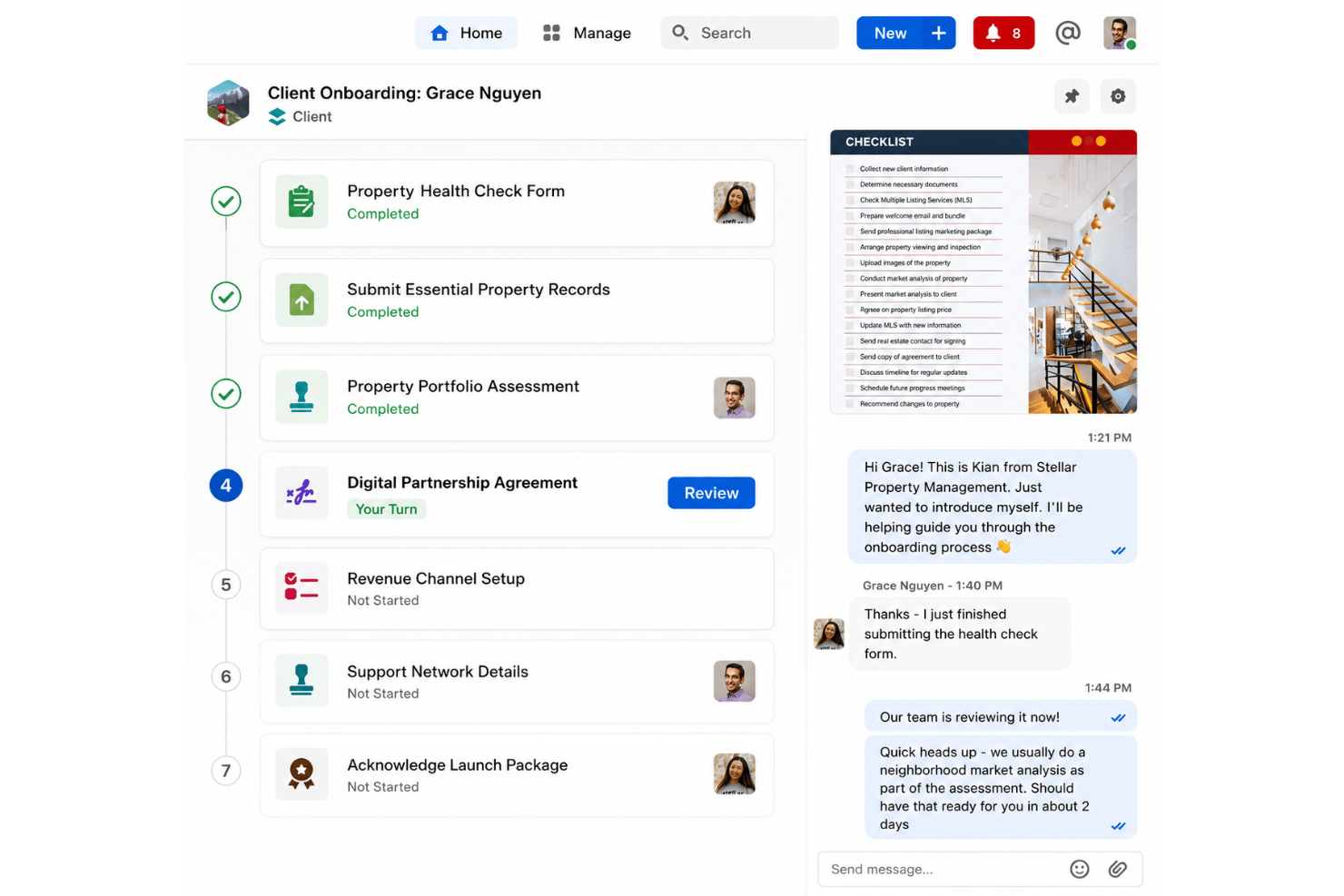The height and width of the screenshot is (896, 1344).
Task: Open the user profile avatar menu
Action: [x=1120, y=33]
